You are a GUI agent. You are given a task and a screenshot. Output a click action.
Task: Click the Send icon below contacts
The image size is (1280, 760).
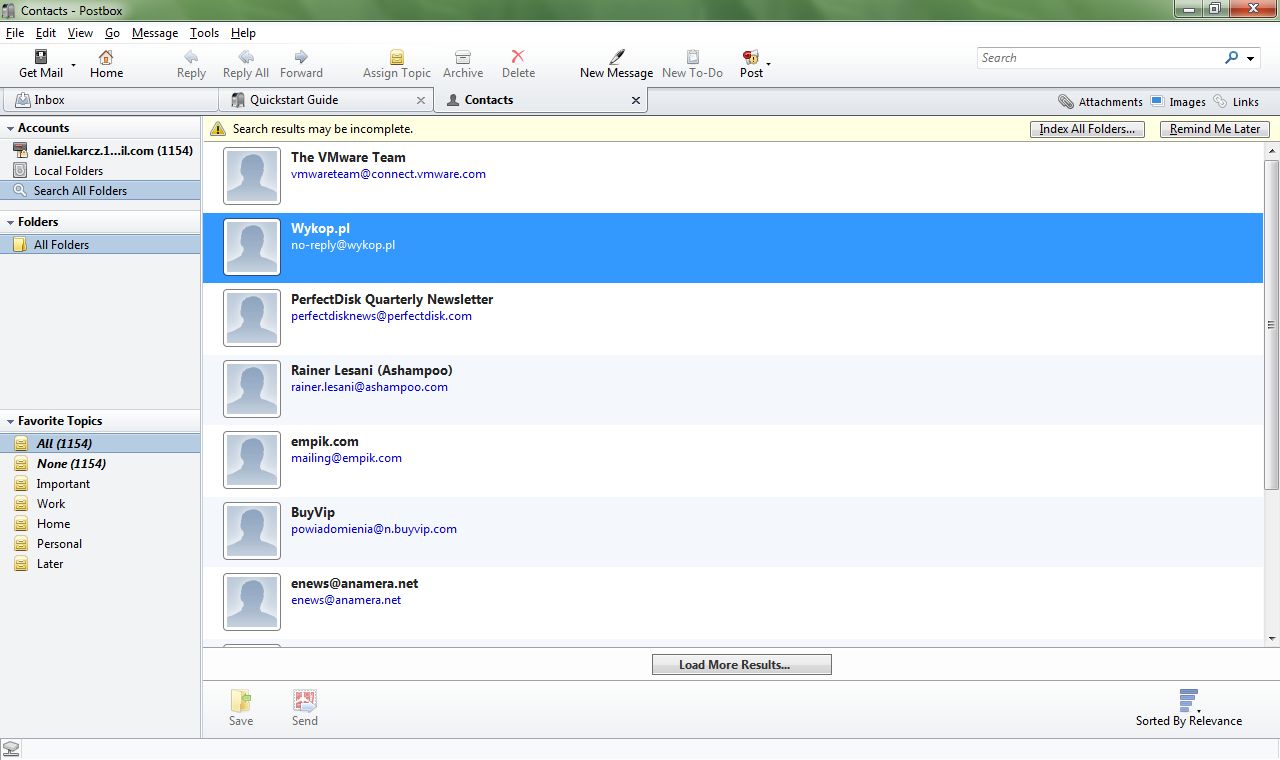pos(305,701)
